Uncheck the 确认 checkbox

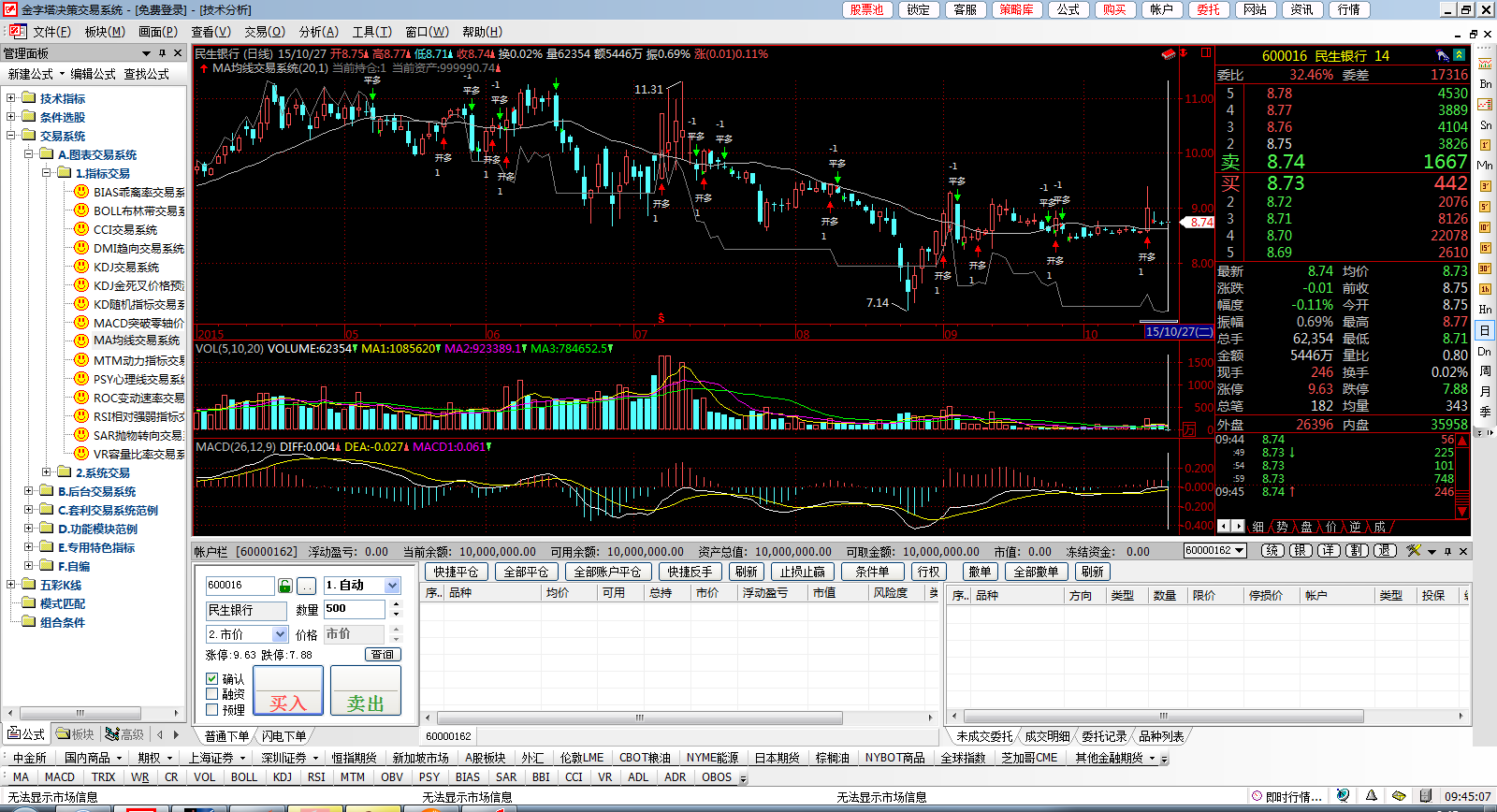(212, 679)
